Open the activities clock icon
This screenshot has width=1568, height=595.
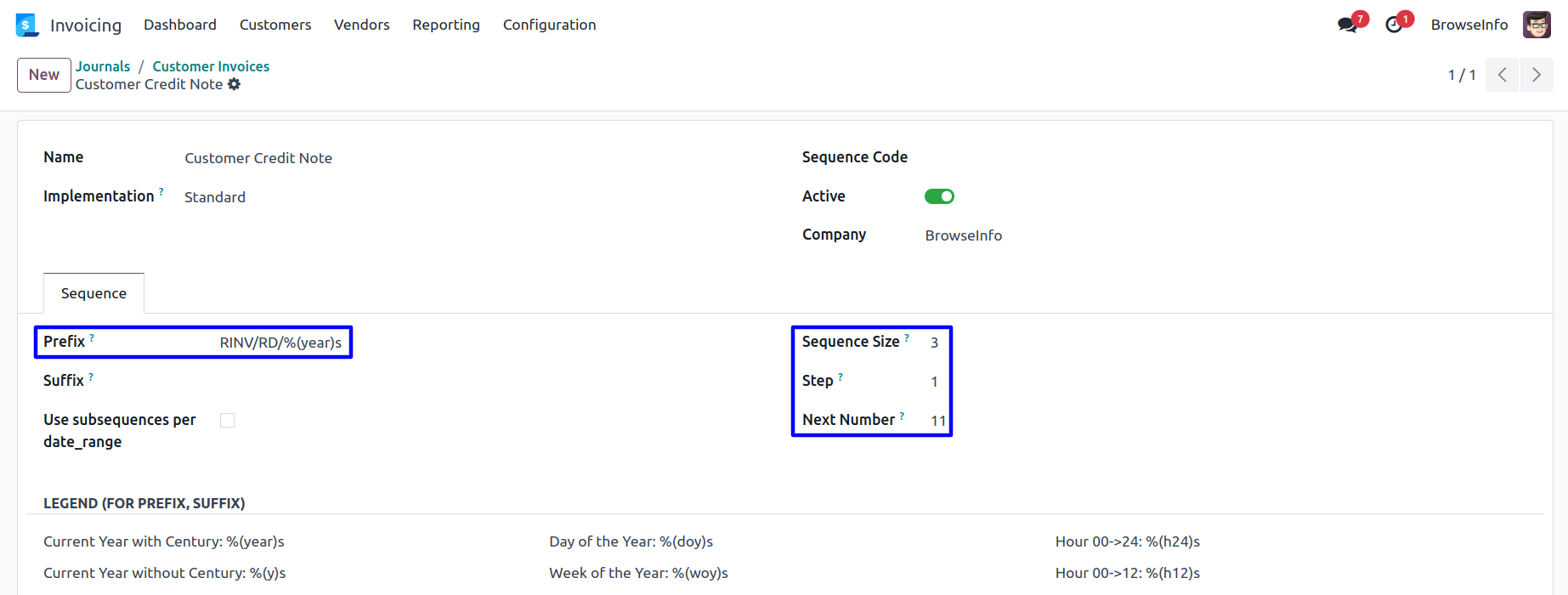[1394, 25]
